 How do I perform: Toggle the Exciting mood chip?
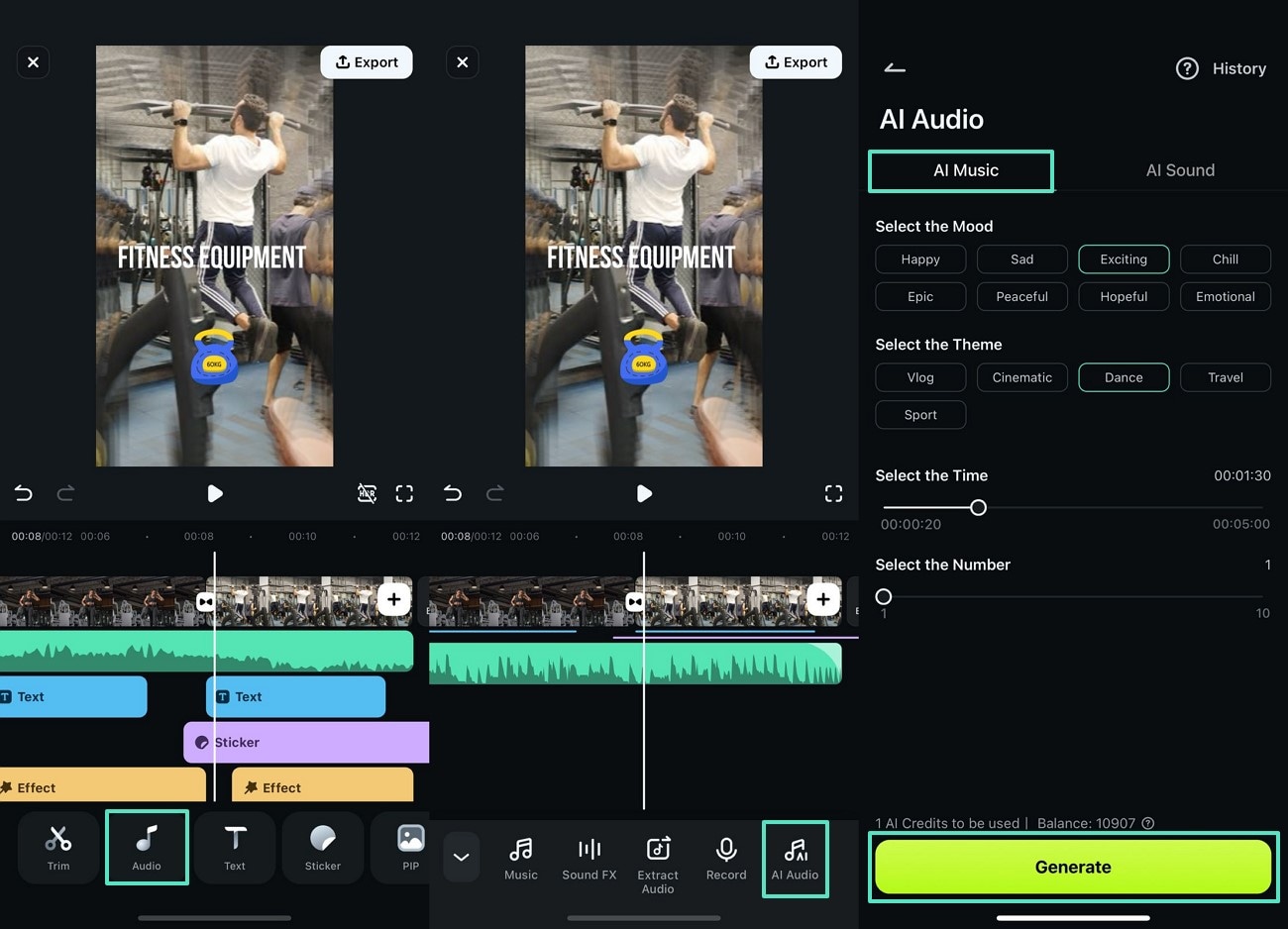(x=1124, y=259)
